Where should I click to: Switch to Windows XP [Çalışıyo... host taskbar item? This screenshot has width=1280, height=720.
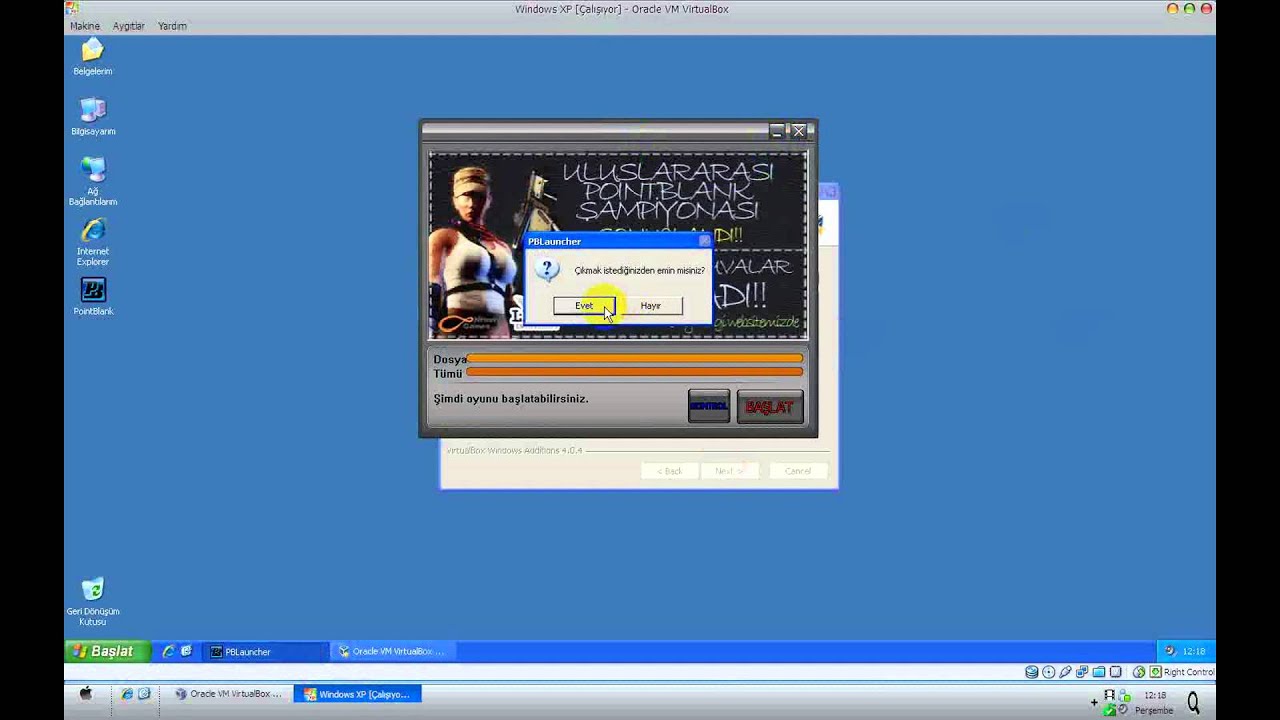click(x=357, y=694)
